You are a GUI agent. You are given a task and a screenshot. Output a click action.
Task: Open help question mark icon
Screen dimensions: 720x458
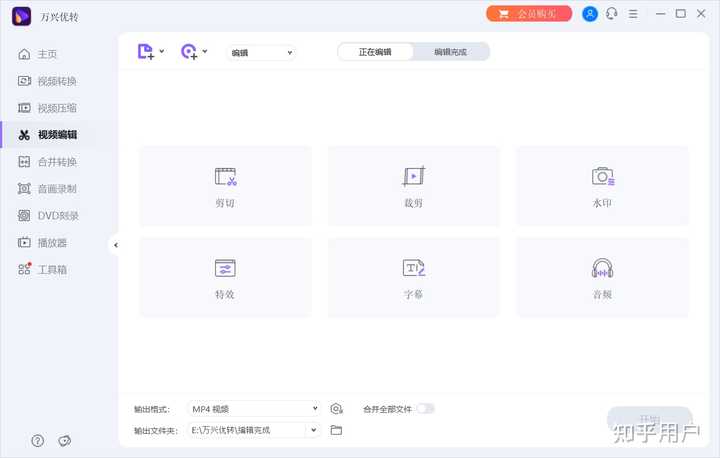(x=38, y=441)
